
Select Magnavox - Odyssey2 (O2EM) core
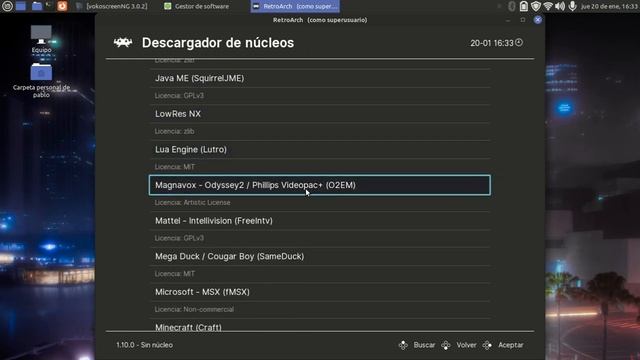(320, 185)
